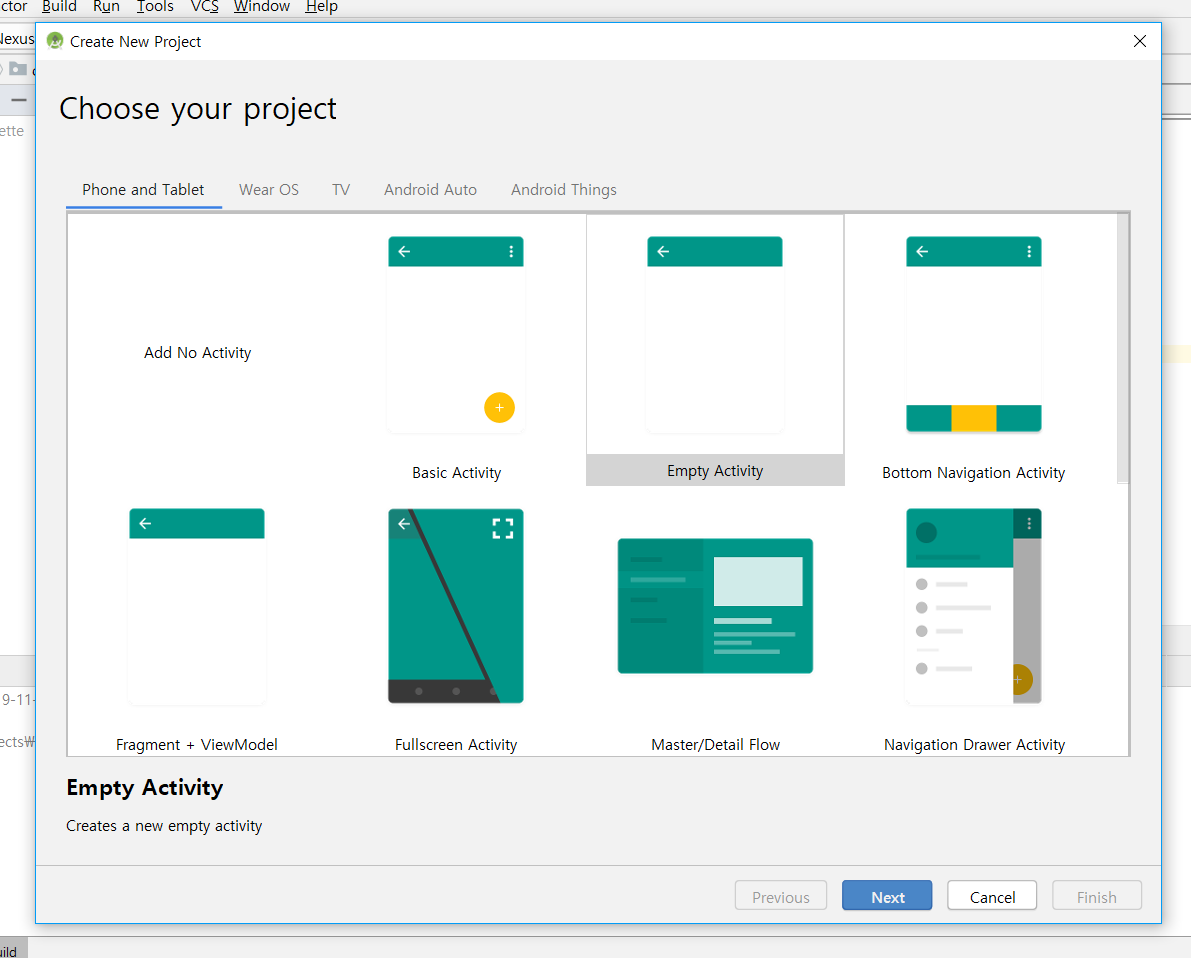Click the Android Studio icon in dialog title

(55, 41)
